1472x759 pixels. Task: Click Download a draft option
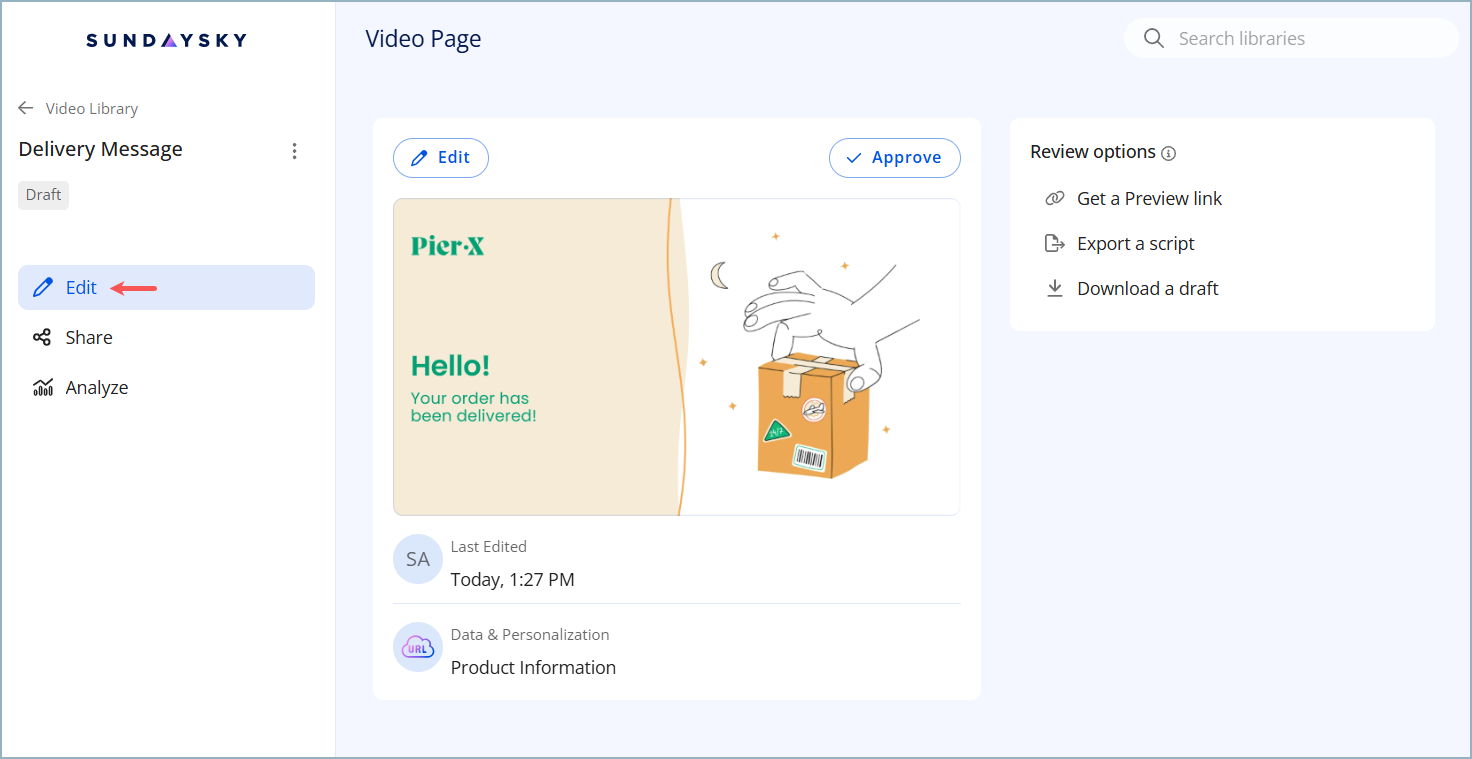[x=1147, y=289]
